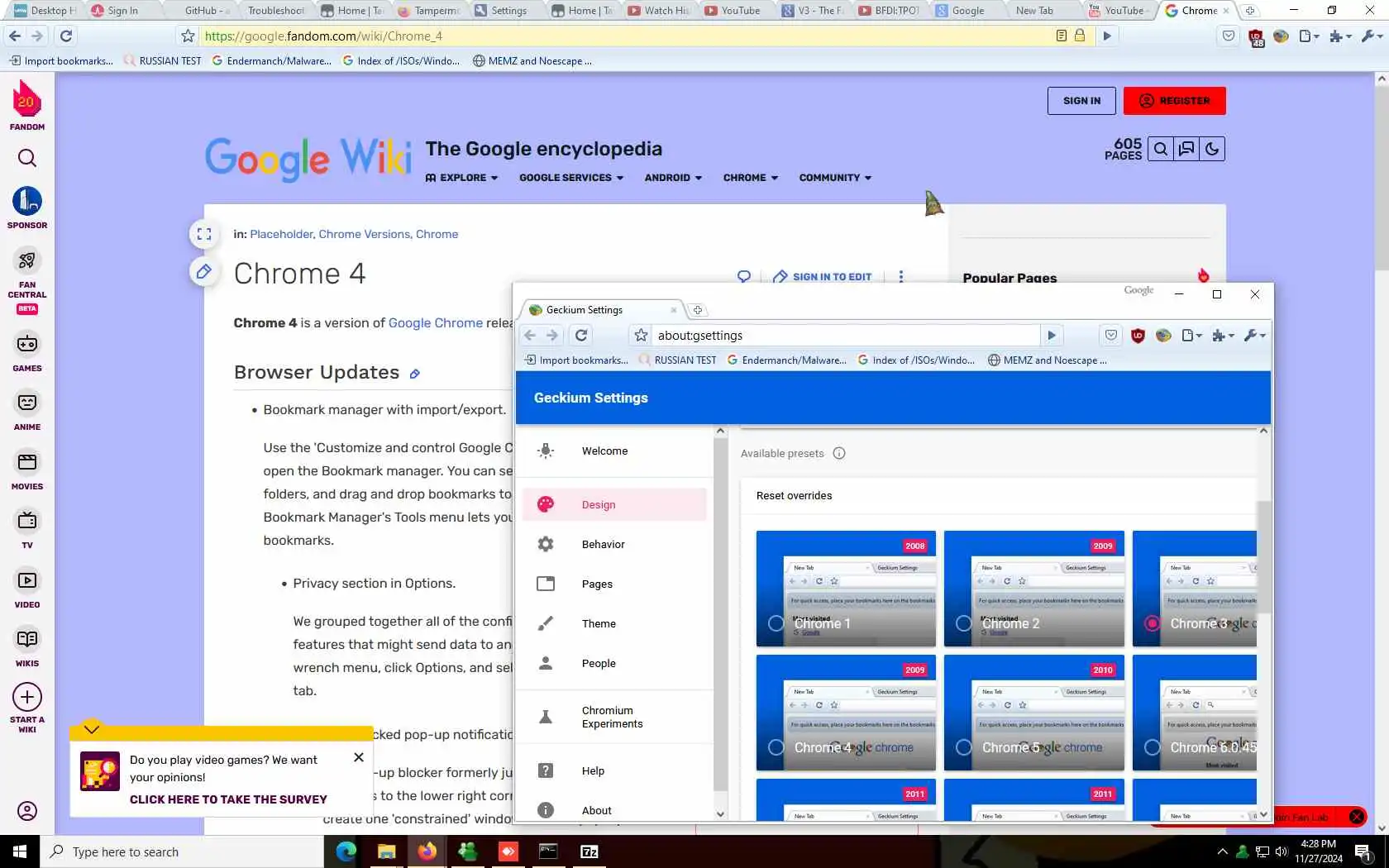Switch to the BFDI:TPOT browser tab
The image size is (1389, 868).
click(890, 11)
